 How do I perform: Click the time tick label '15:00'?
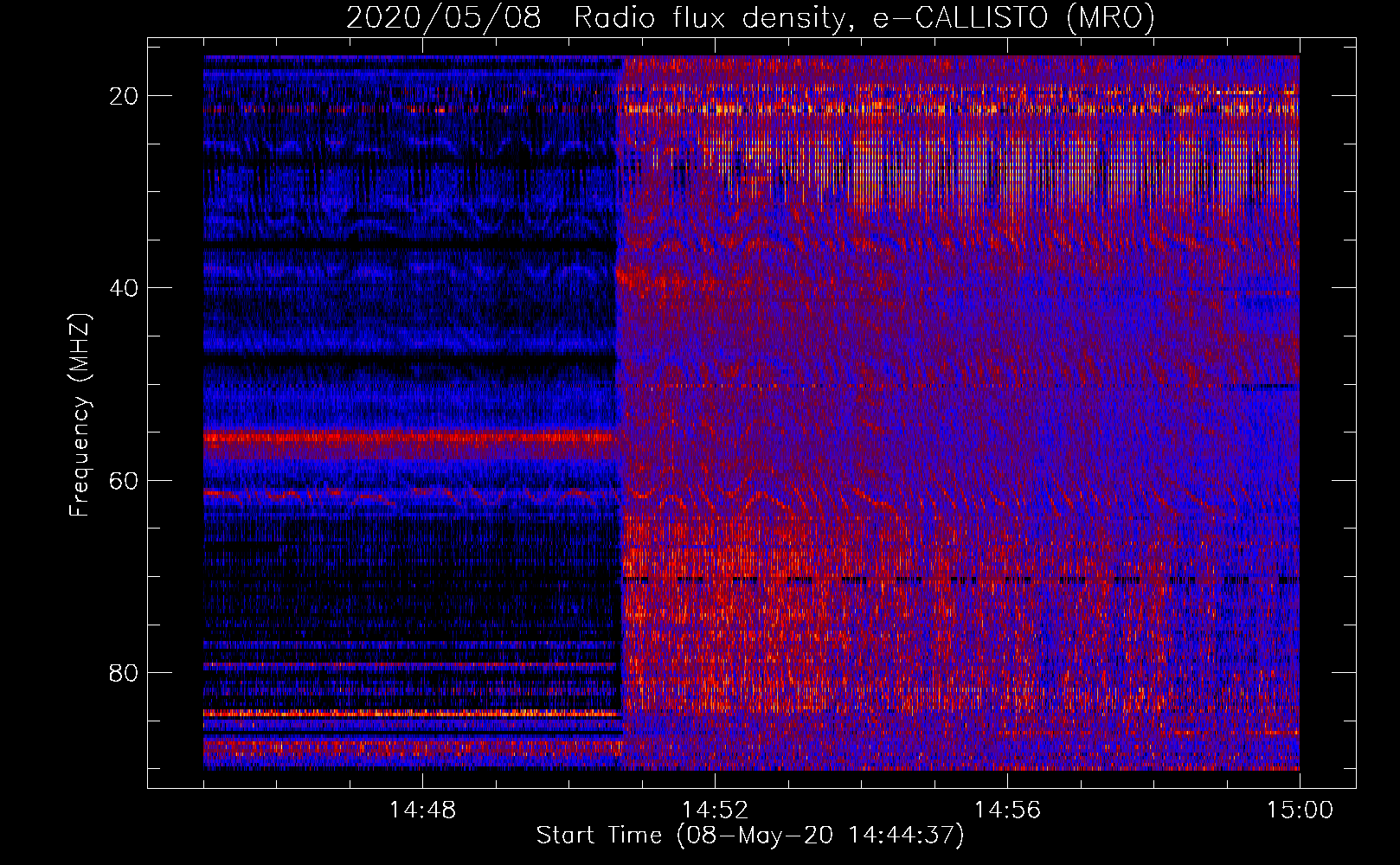click(x=1300, y=811)
